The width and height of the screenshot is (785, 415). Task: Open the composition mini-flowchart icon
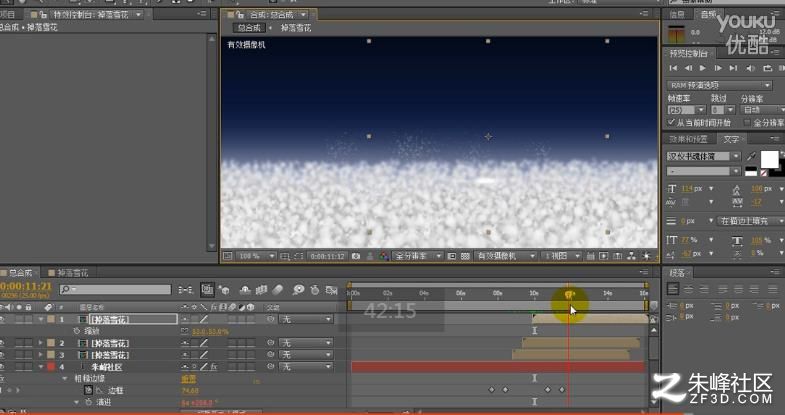tap(185, 290)
